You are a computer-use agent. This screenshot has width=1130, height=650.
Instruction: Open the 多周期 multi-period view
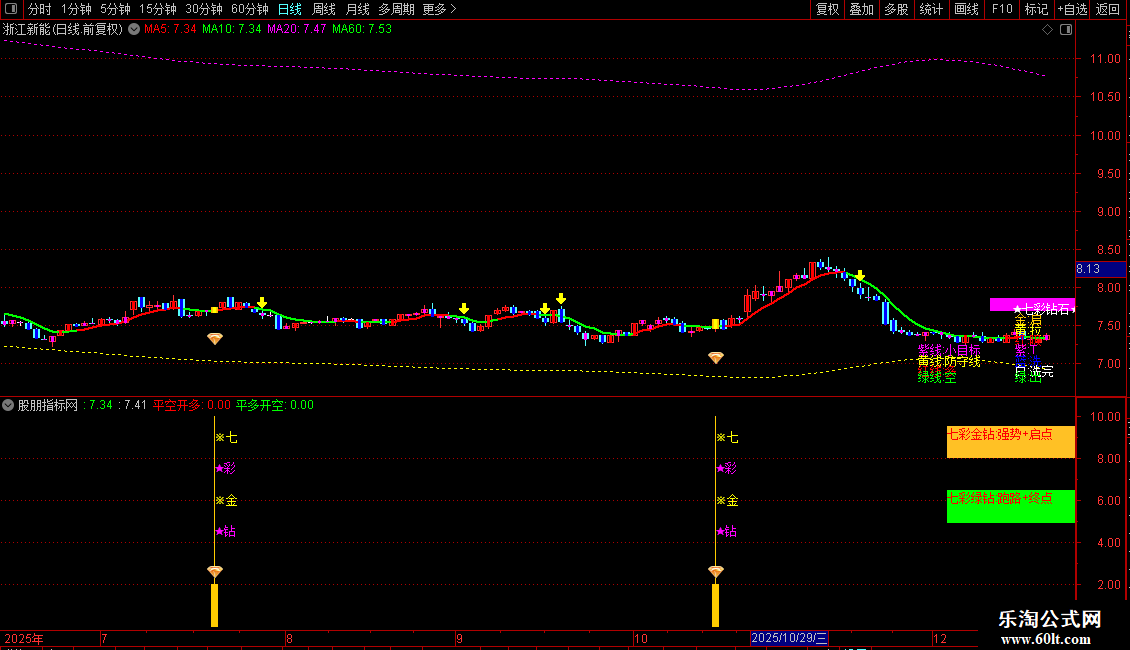point(396,9)
